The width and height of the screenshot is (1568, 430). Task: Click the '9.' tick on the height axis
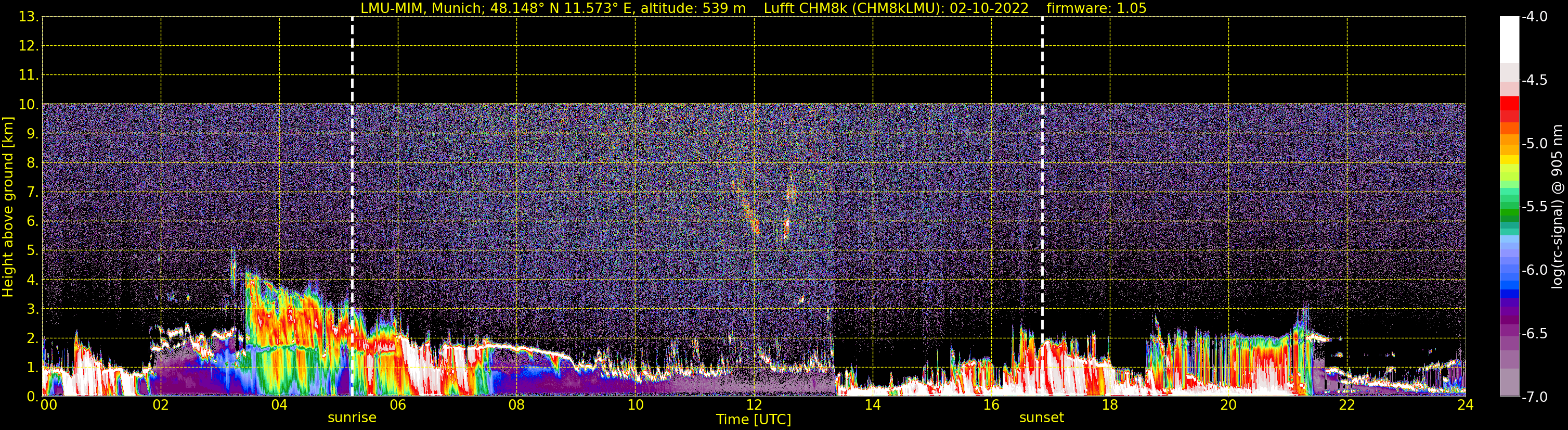point(32,134)
